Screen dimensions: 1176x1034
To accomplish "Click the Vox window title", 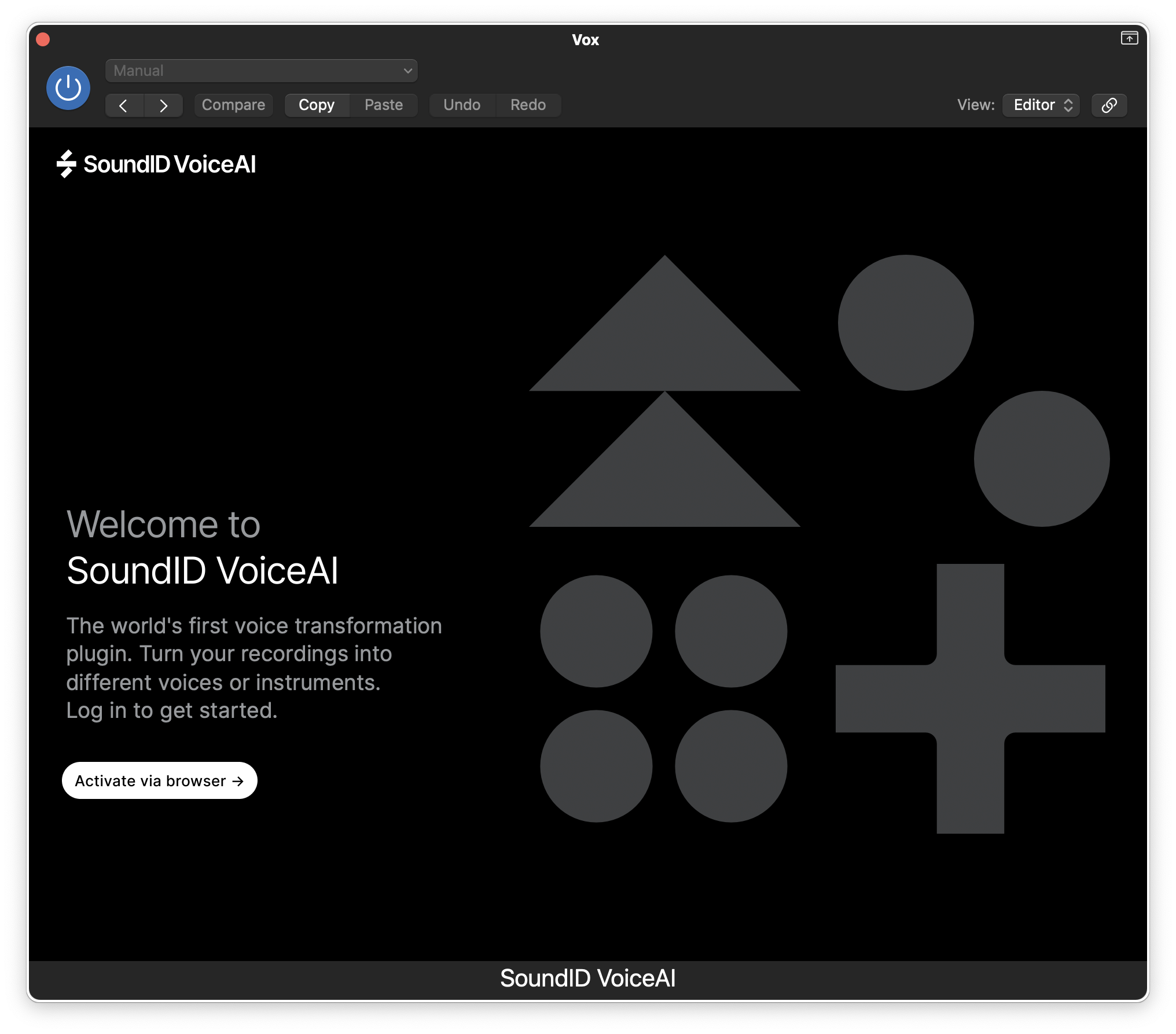I will click(x=586, y=40).
